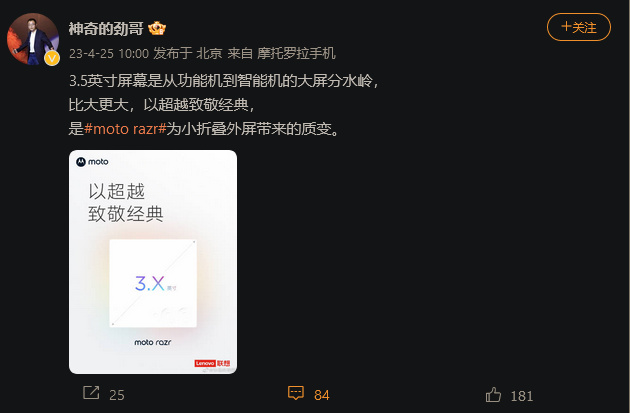630x413 pixels.
Task: Click the yellow V verification badge
Action: (52, 58)
